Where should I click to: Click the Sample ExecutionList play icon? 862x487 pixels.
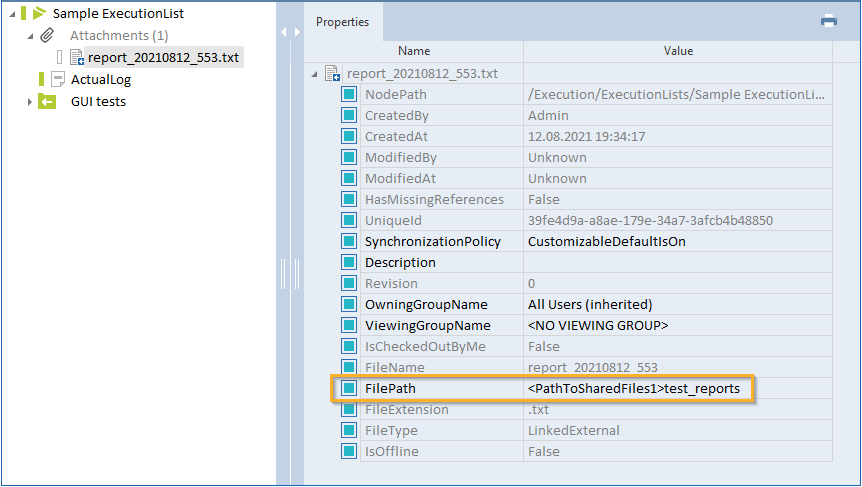pyautogui.click(x=39, y=14)
